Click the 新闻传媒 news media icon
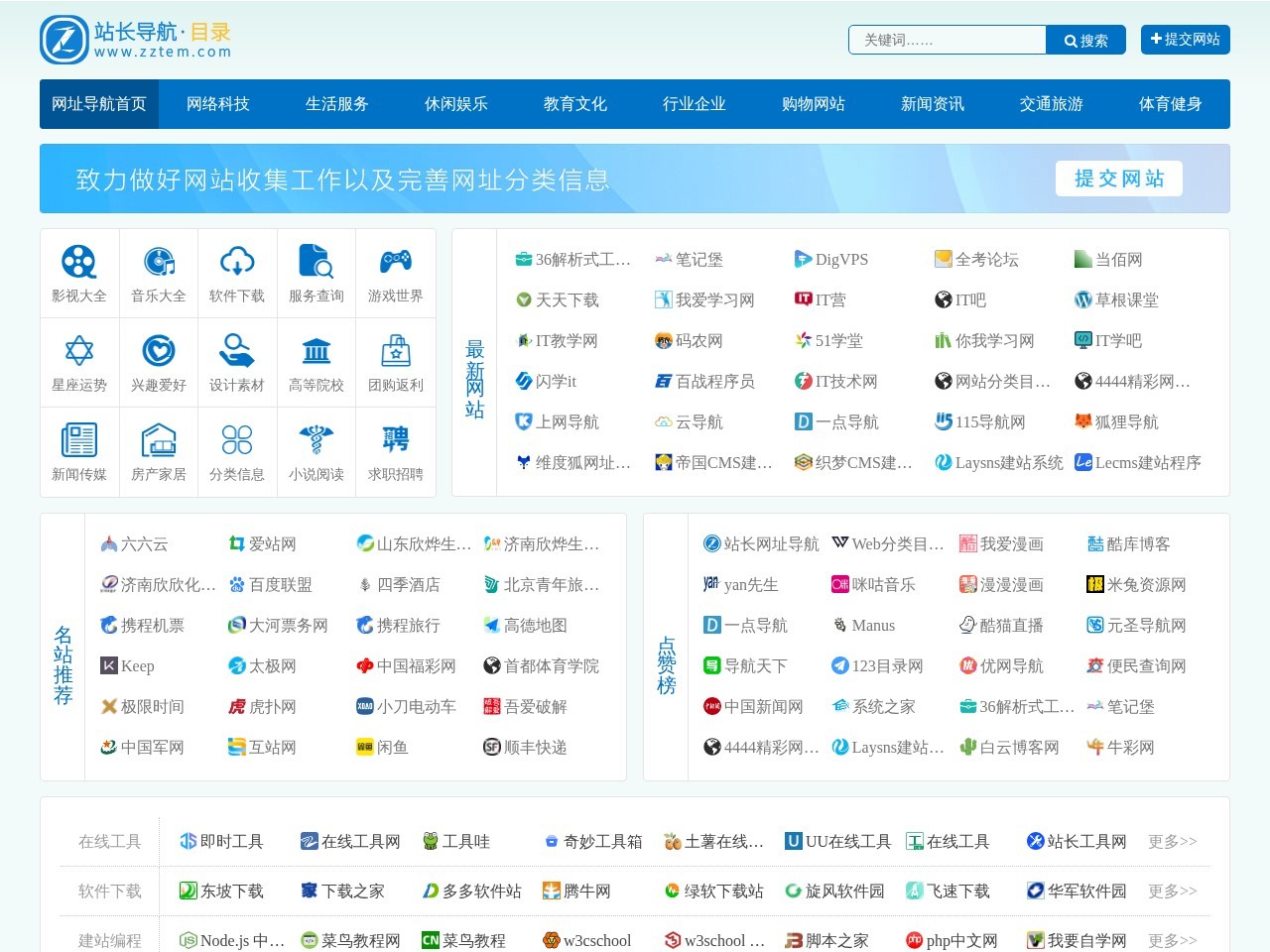Screen dimensions: 1270x952 click(78, 441)
